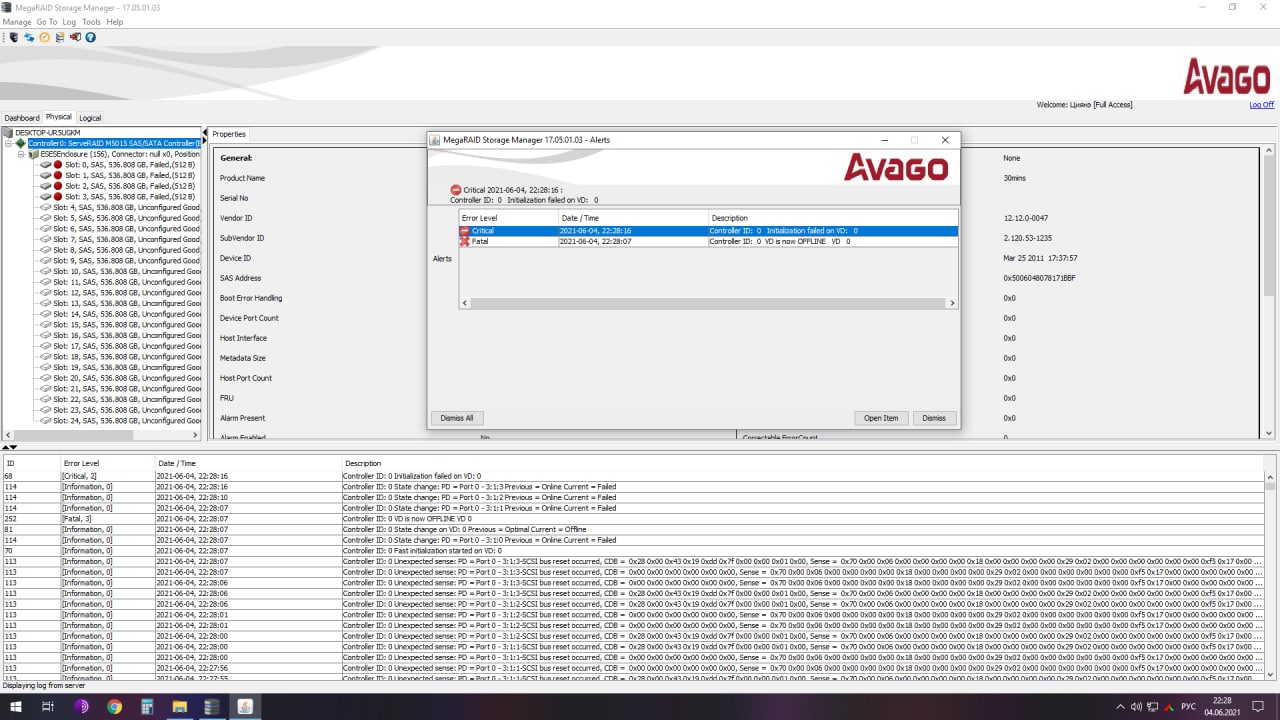This screenshot has width=1280, height=720.
Task: Click the Java app taskbar icon
Action: (x=245, y=707)
